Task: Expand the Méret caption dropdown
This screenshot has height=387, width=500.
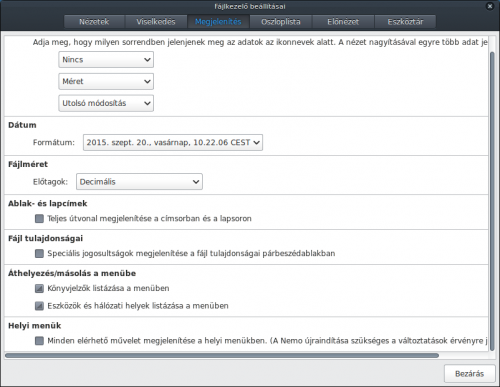Action: click(106, 81)
